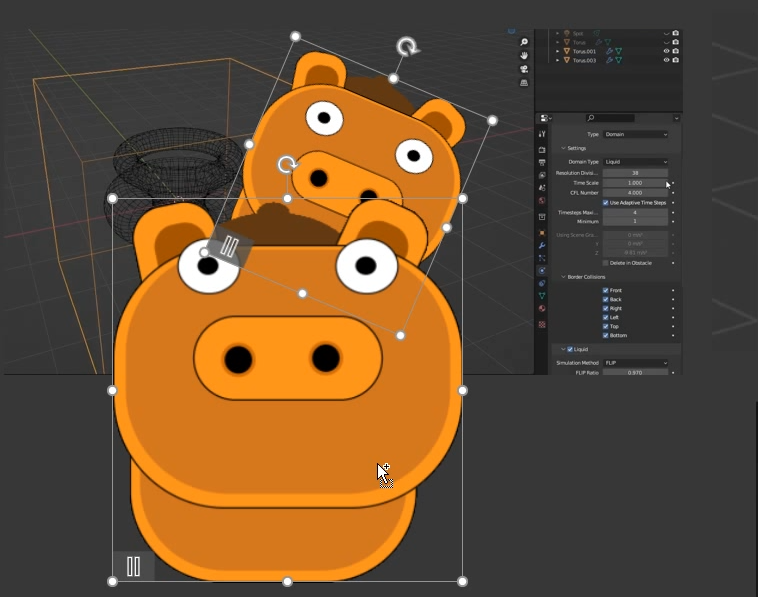Viewport: 758px width, 597px height.
Task: Open the Particles properties tab
Action: [542, 258]
